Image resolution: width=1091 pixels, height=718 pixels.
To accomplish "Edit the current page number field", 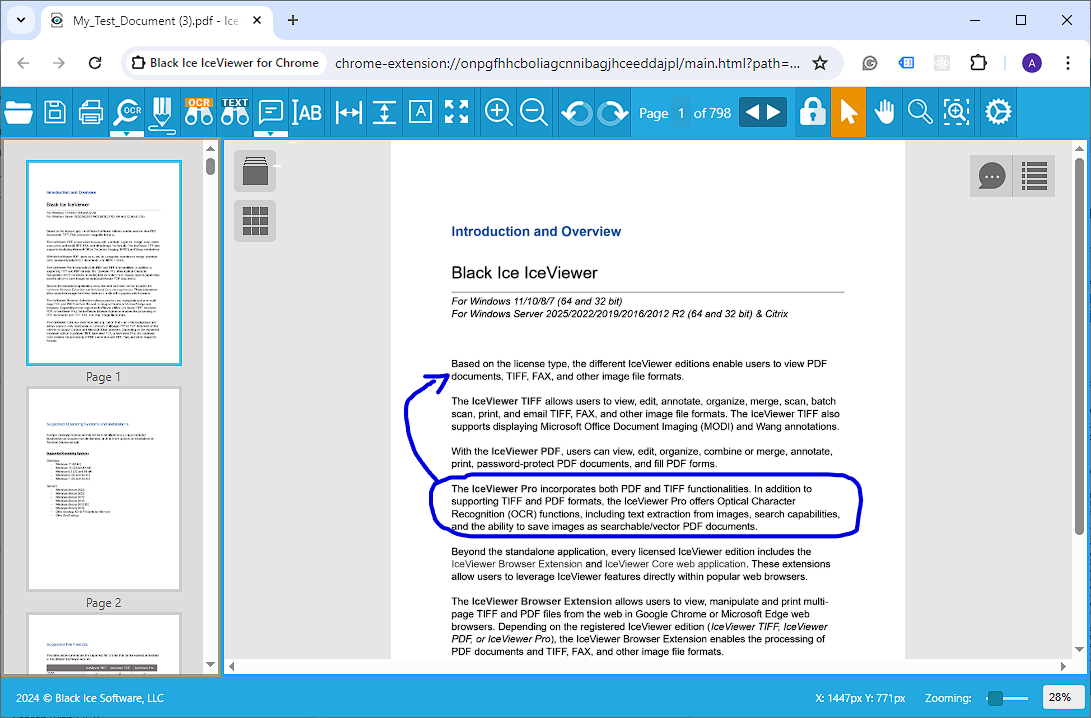I will coord(681,113).
